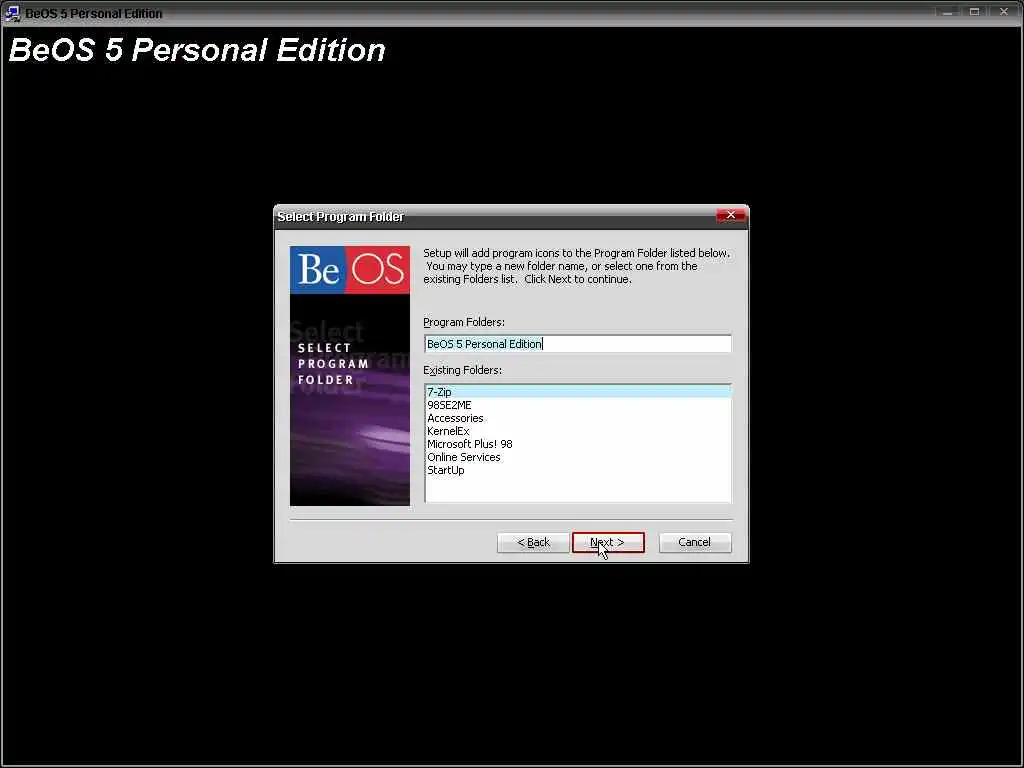Click into the Program Folders text field
Viewport: 1024px width, 768px height.
577,344
